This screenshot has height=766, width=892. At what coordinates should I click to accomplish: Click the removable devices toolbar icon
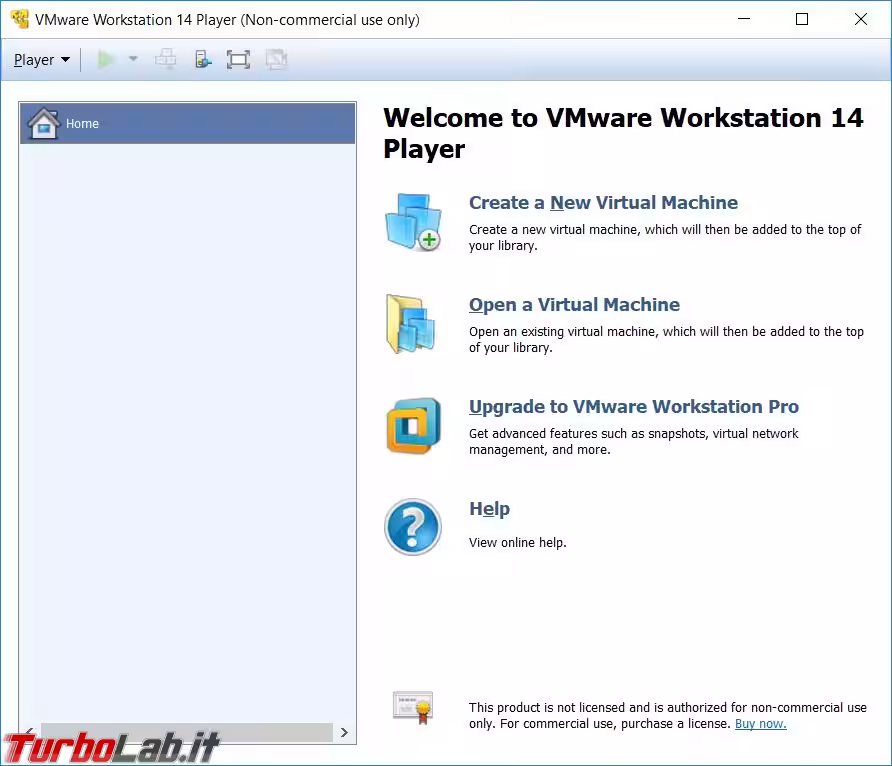coord(203,60)
